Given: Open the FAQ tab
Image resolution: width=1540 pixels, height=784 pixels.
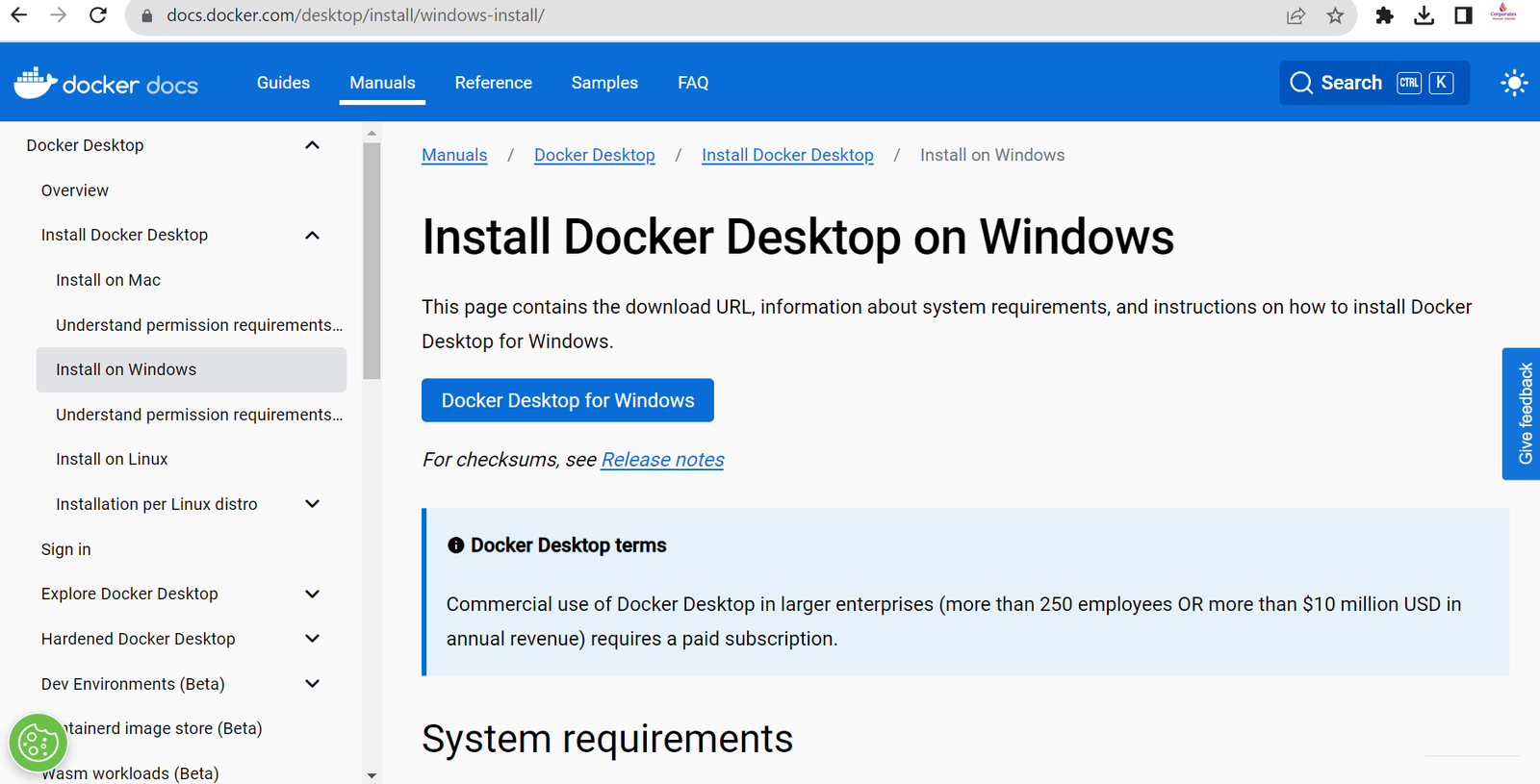Looking at the screenshot, I should coord(693,83).
